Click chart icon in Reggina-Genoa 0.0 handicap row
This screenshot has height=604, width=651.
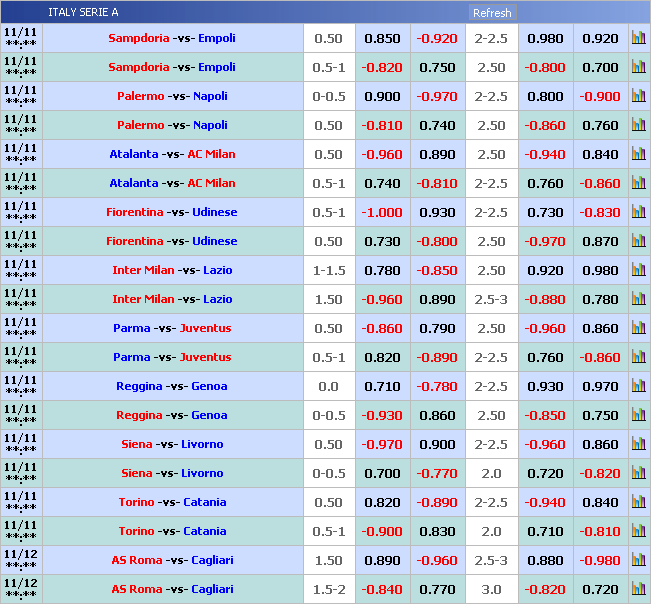pos(638,386)
